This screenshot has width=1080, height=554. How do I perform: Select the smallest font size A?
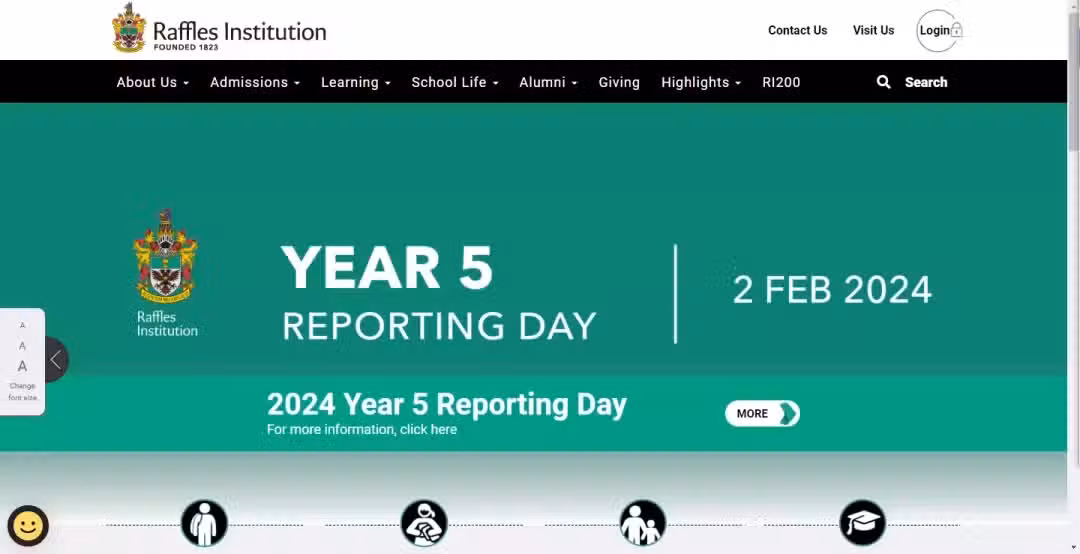22,325
